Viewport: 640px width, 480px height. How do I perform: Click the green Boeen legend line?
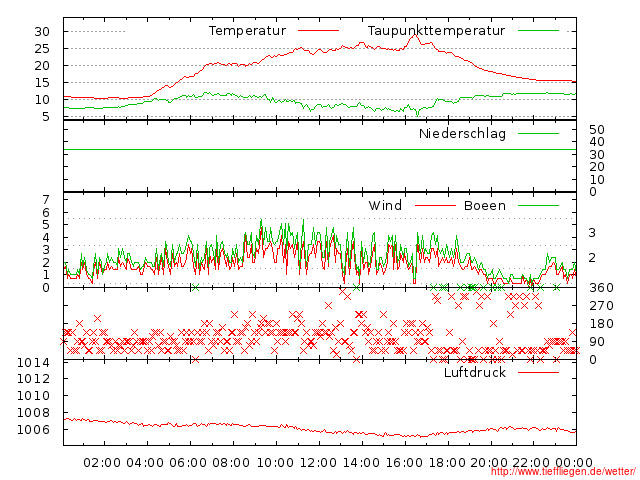[538, 206]
